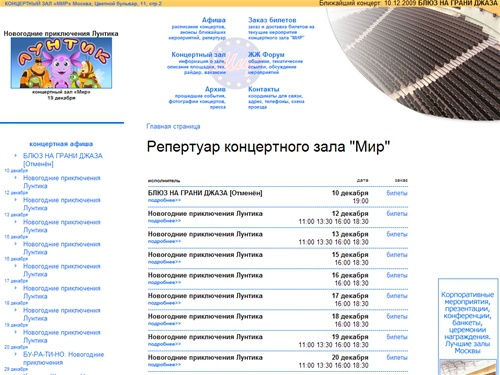Click 19 декабря date under Лунтик banner
The image size is (500, 375).
tap(61, 98)
